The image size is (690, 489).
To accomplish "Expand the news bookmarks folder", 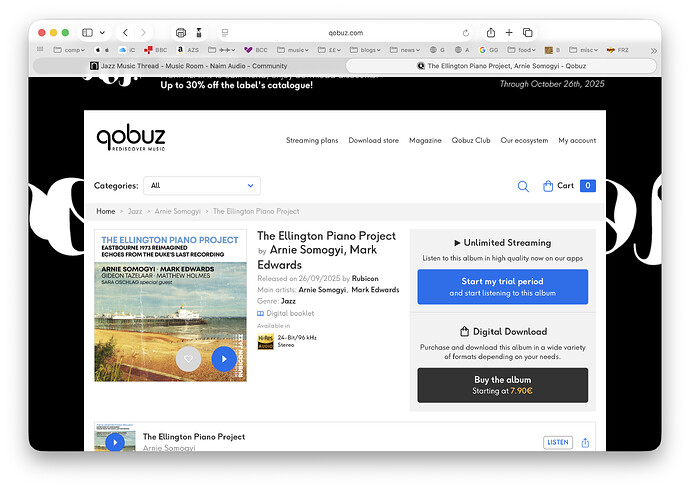I will pos(405,50).
